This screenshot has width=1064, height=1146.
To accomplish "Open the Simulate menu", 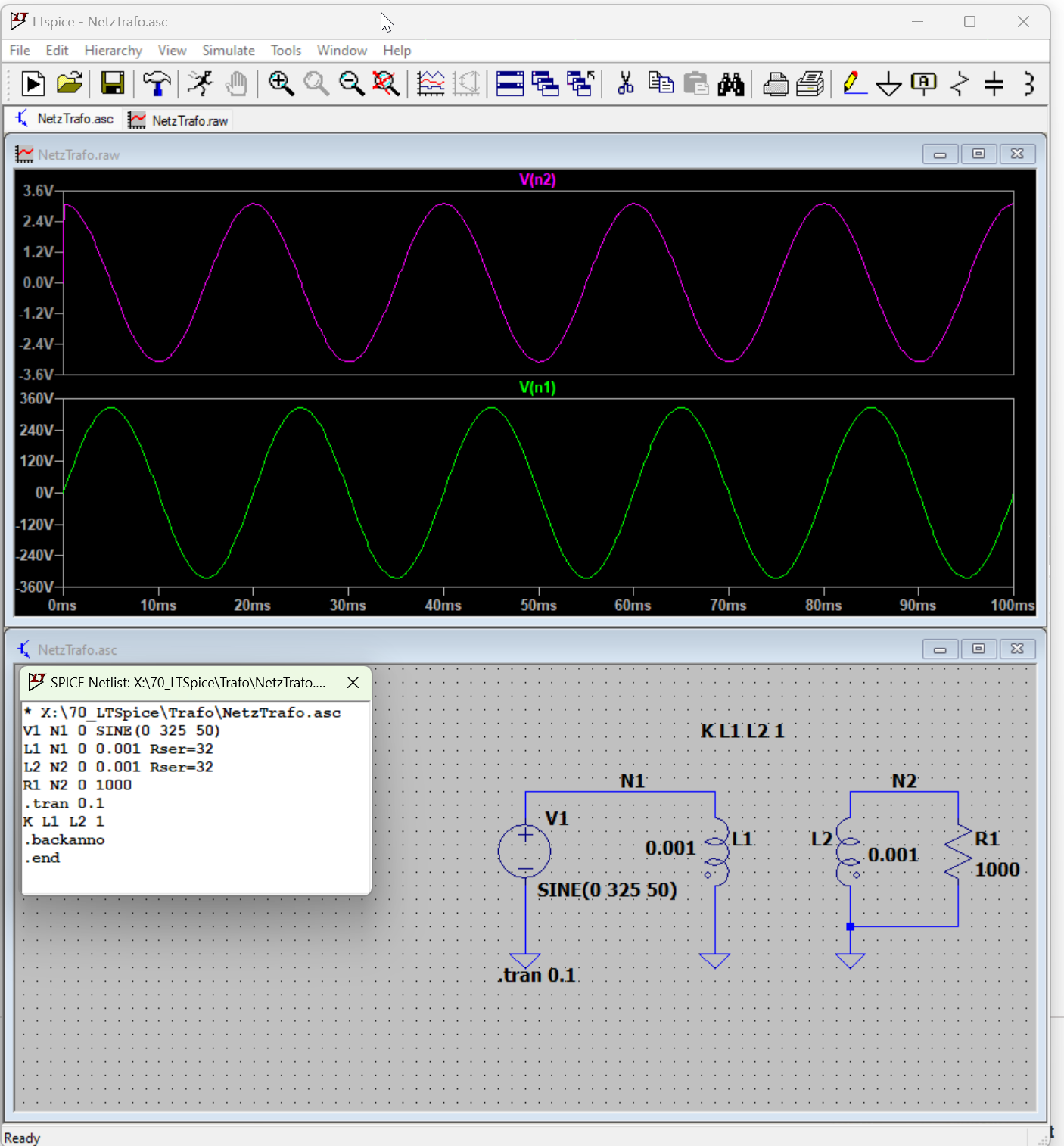I will pos(229,51).
